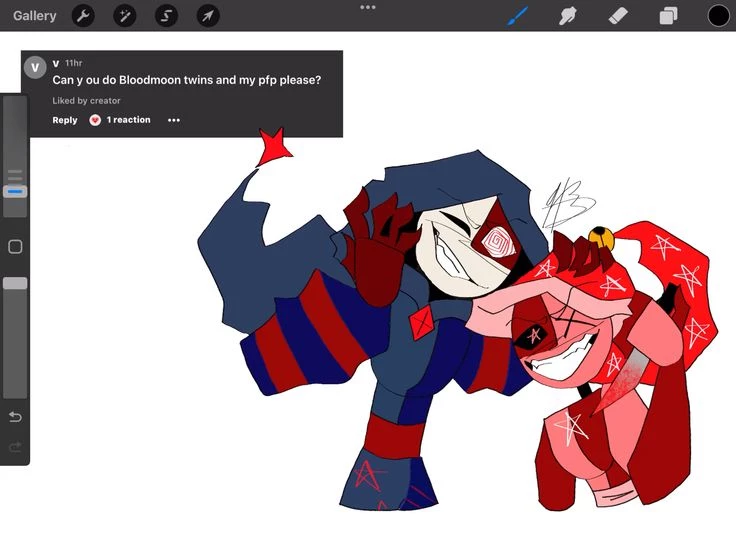Select the Paint brush tool
The image size is (736, 552).
click(517, 16)
